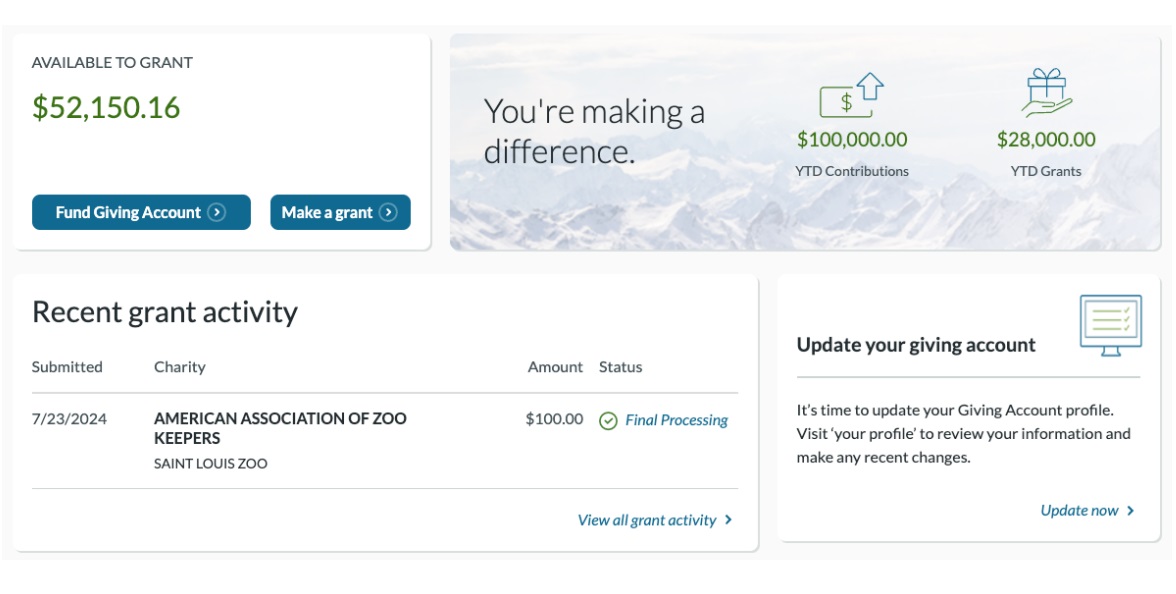Open the Final Processing status link
The height and width of the screenshot is (594, 1176).
click(676, 420)
